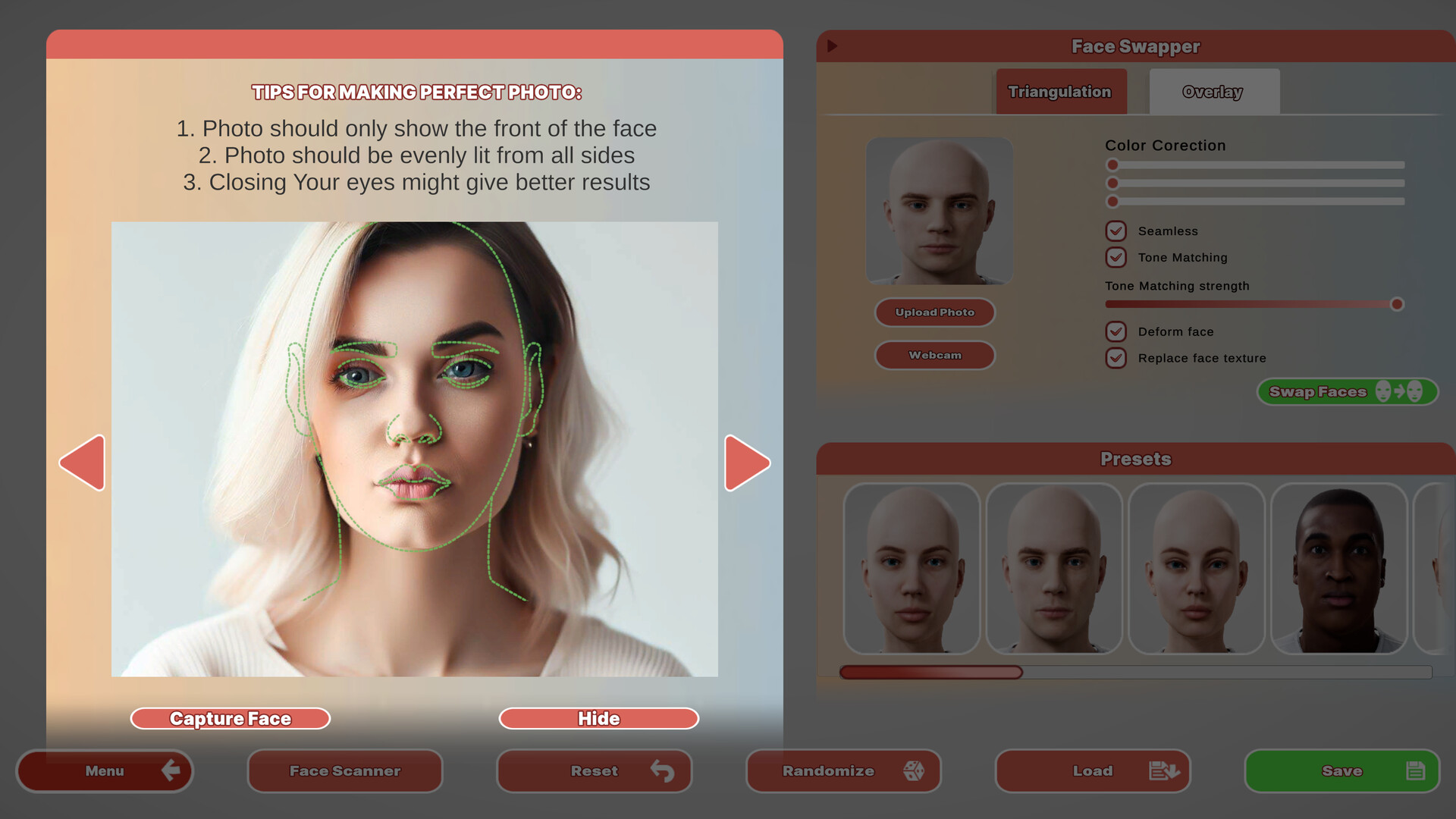The width and height of the screenshot is (1456, 819).
Task: Uncheck Replace face texture
Action: 1116,357
